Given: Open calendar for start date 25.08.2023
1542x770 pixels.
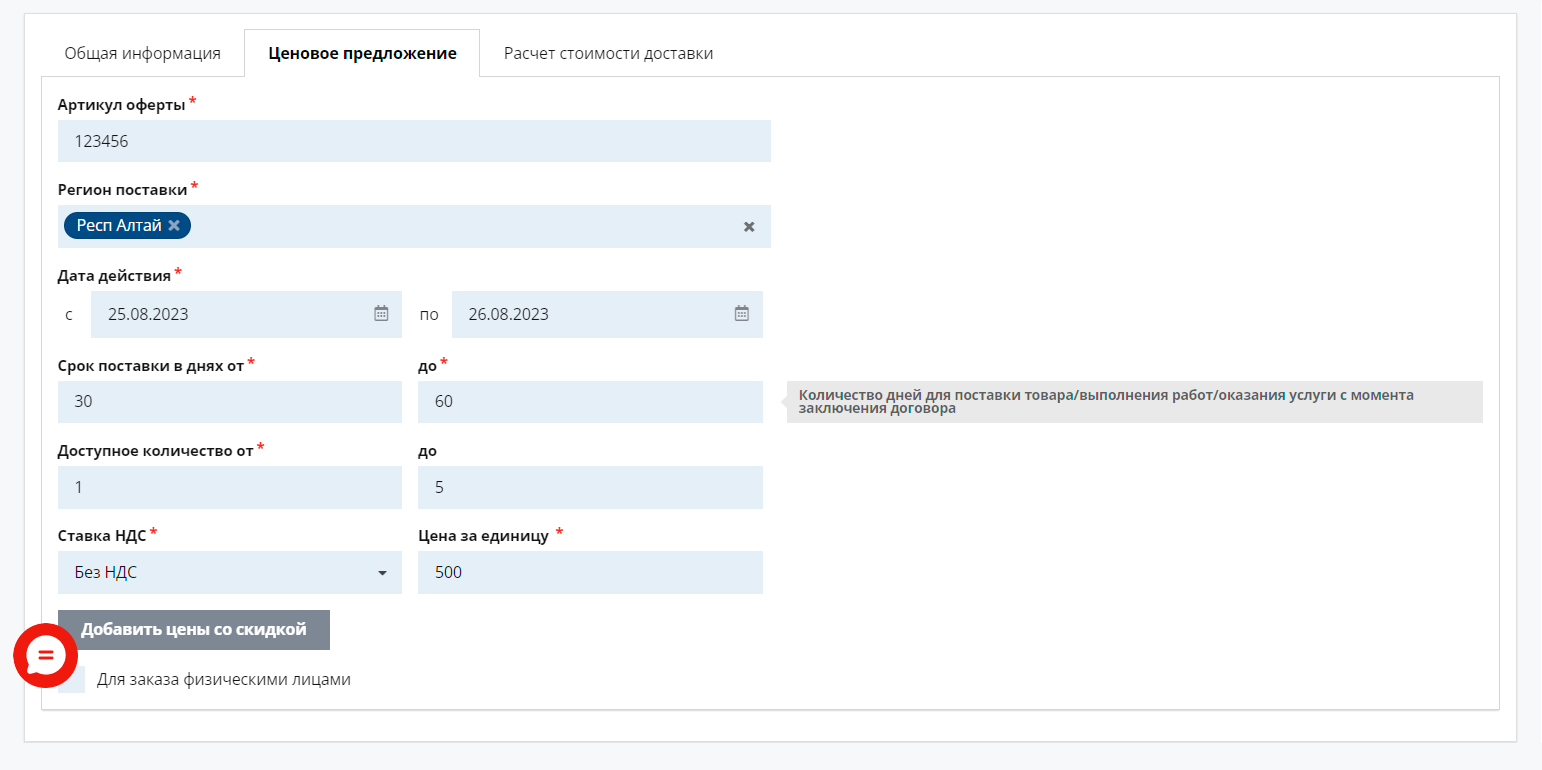Looking at the screenshot, I should pos(381,314).
